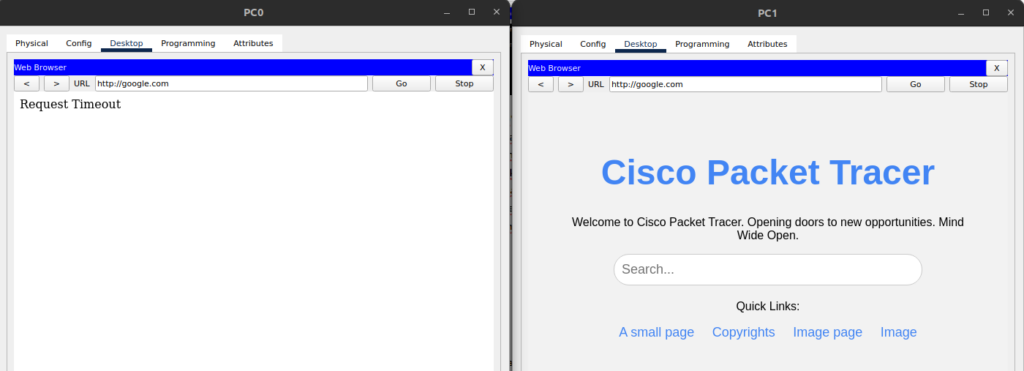Go to Attributes tab in PC1 window

click(767, 44)
